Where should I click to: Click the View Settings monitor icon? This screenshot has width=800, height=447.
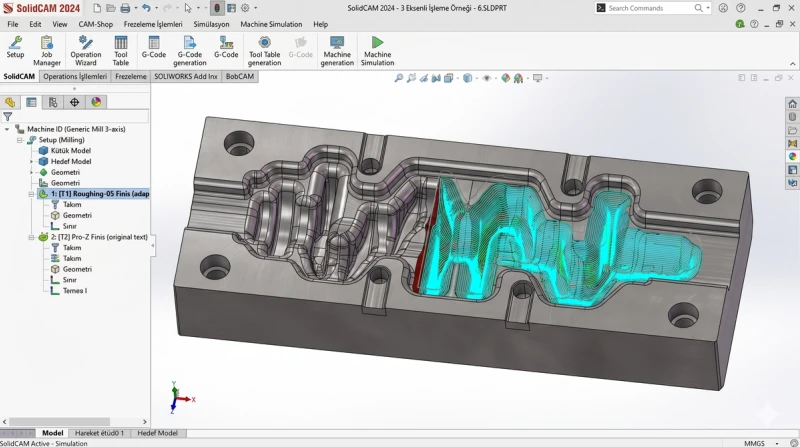(538, 78)
